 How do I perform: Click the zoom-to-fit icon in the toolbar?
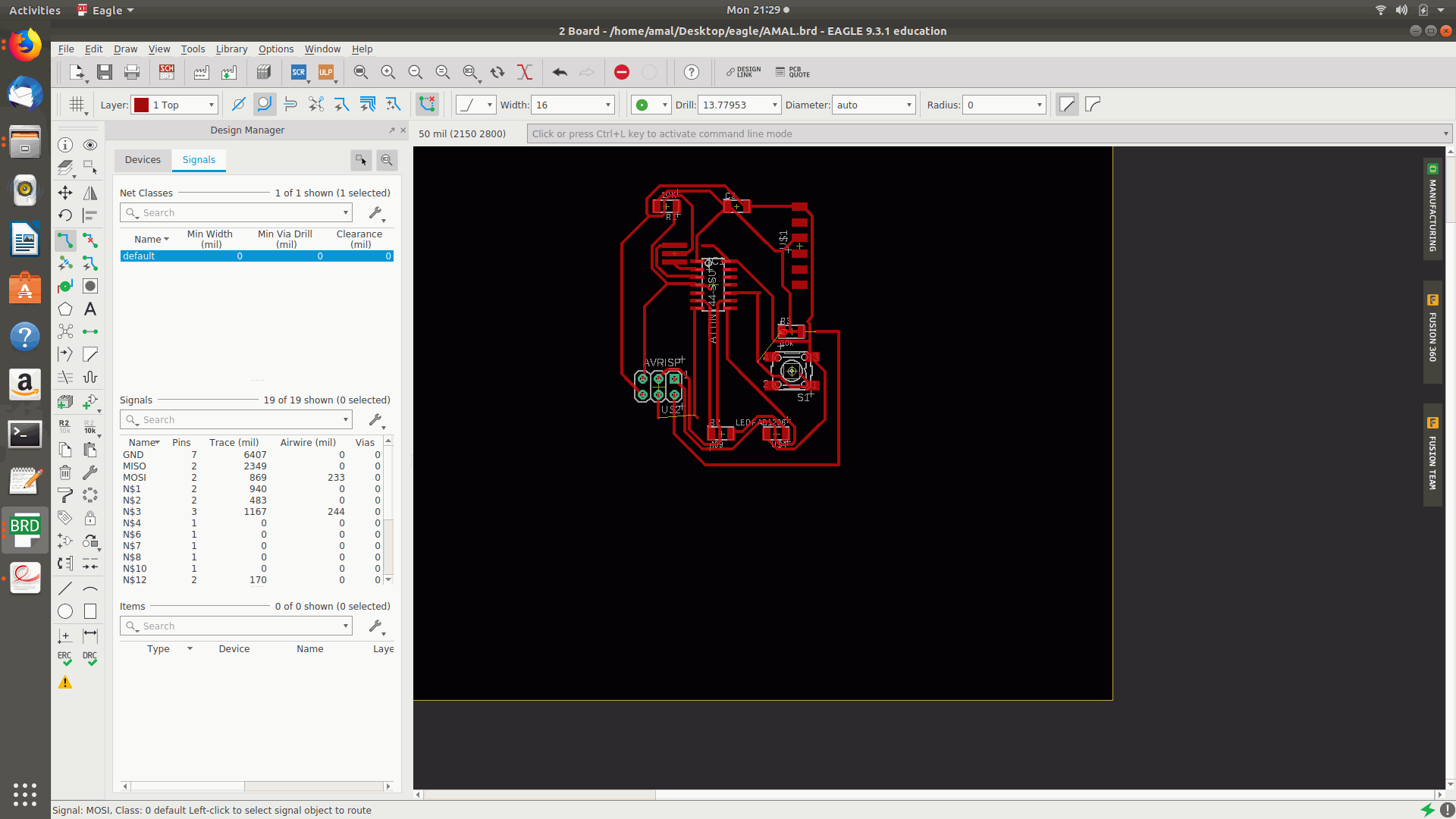[361, 72]
